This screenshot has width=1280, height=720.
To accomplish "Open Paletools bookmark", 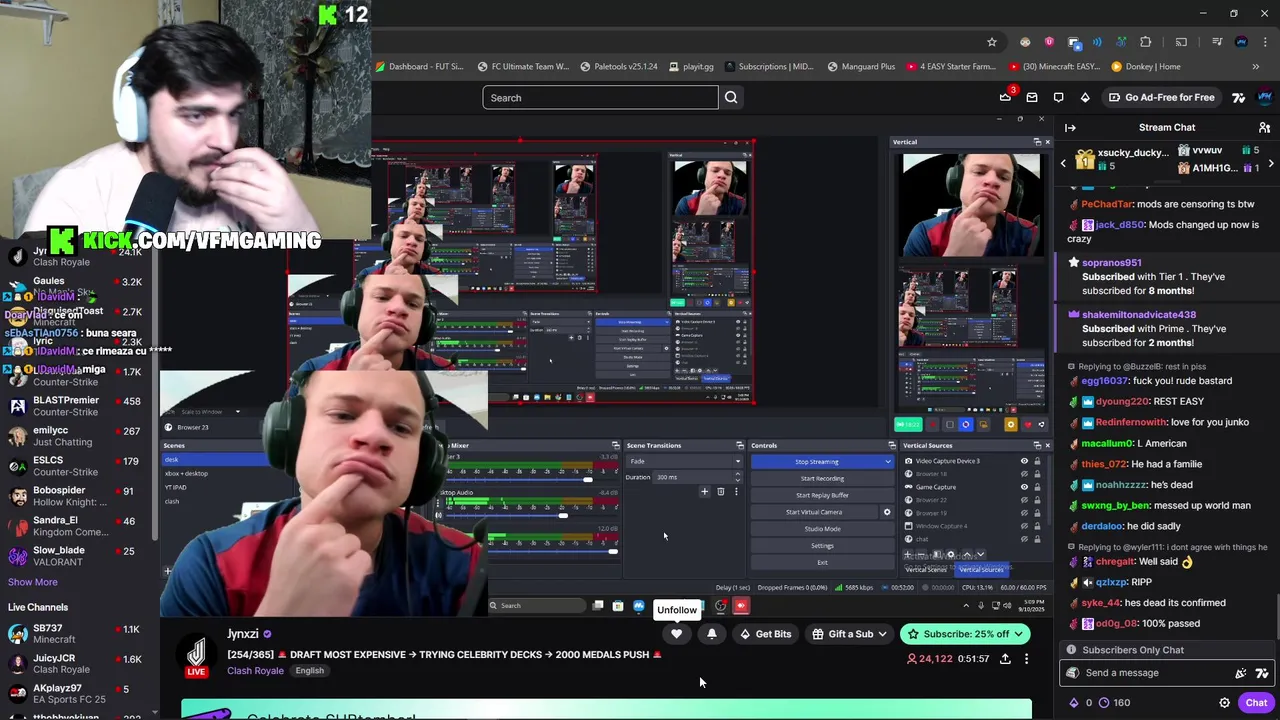I will (x=620, y=67).
